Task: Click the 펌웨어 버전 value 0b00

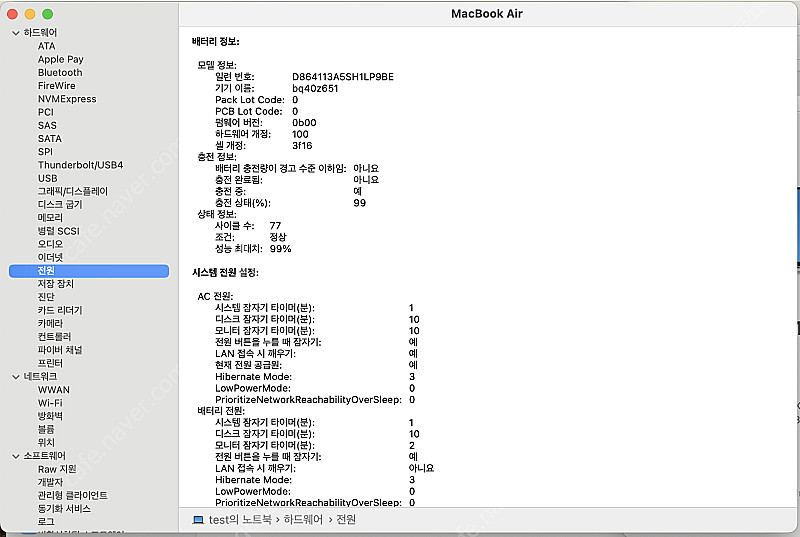Action: pyautogui.click(x=304, y=123)
